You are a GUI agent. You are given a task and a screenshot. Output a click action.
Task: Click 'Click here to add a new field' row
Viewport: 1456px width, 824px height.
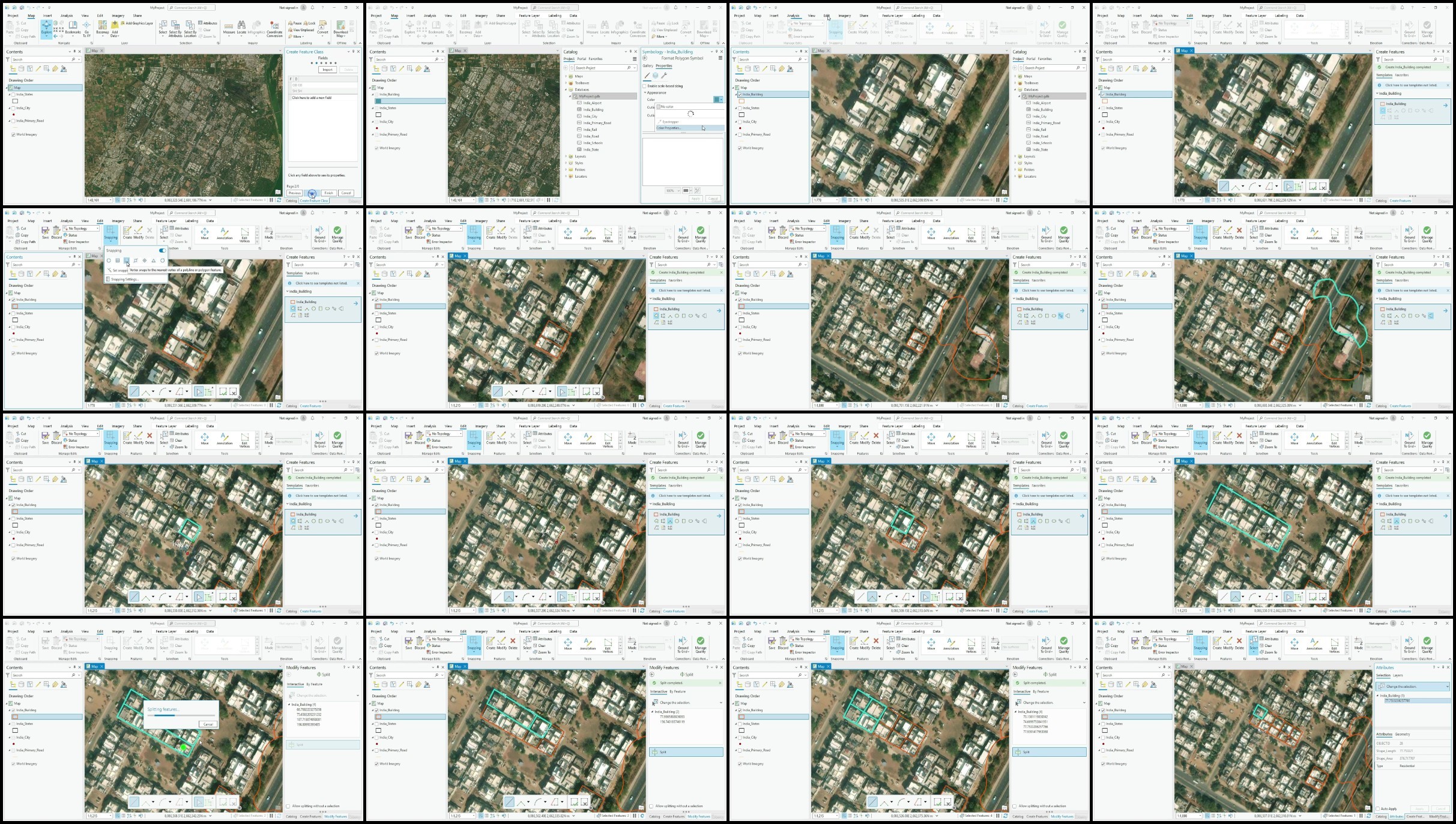point(312,97)
